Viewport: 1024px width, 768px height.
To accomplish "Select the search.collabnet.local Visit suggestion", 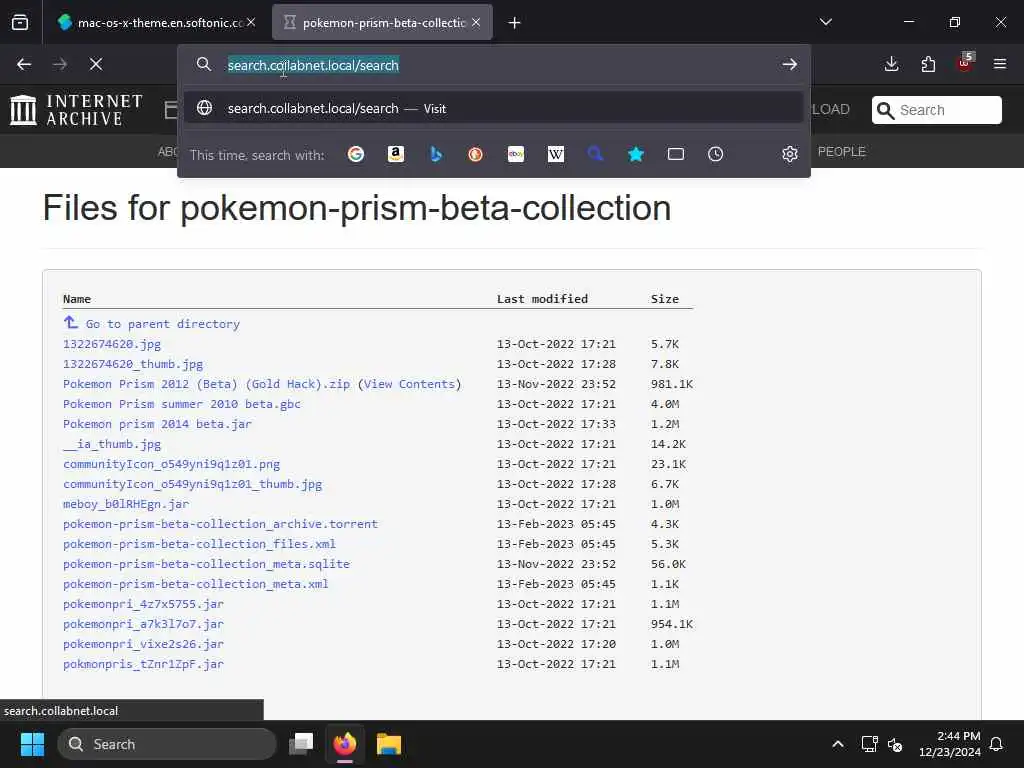I will coord(493,108).
